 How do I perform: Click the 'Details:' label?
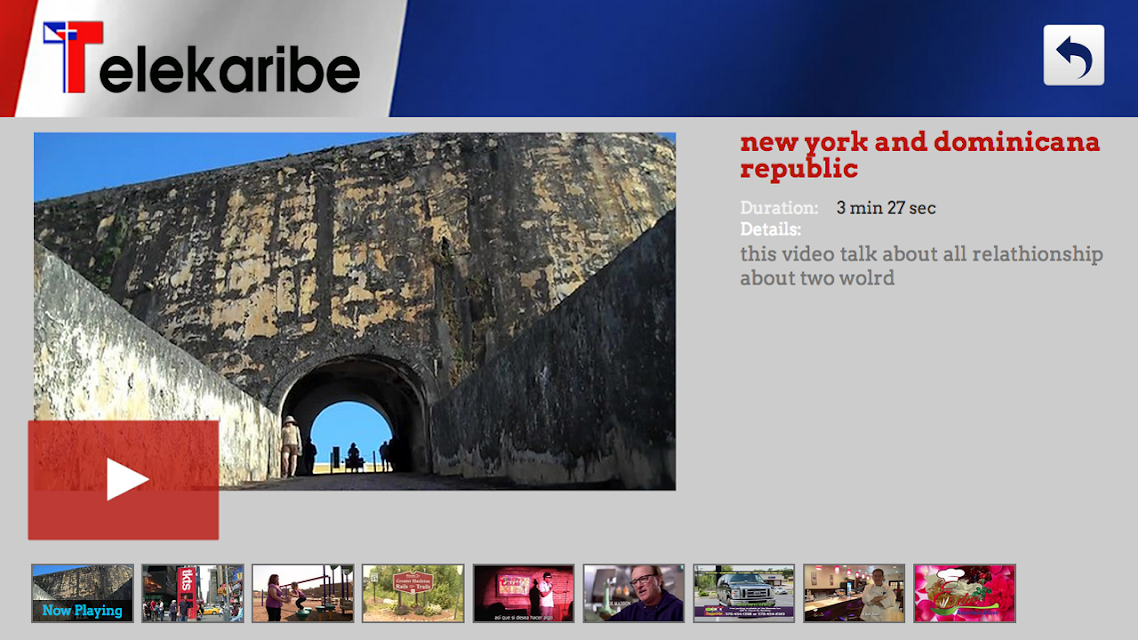(770, 229)
